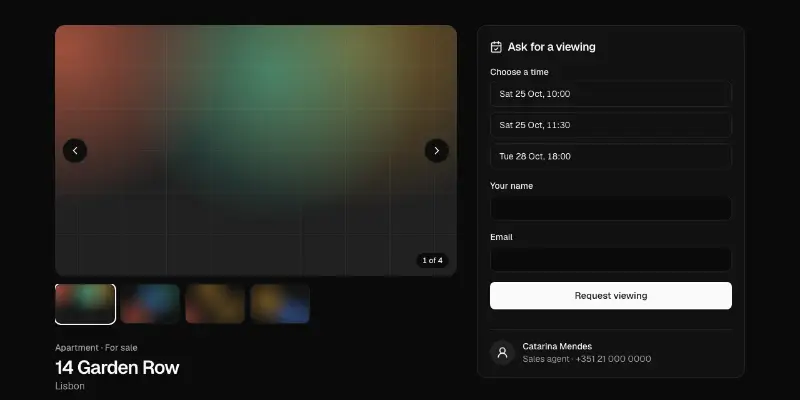The height and width of the screenshot is (400, 800).
Task: Submit with the Request viewing button
Action: [611, 295]
